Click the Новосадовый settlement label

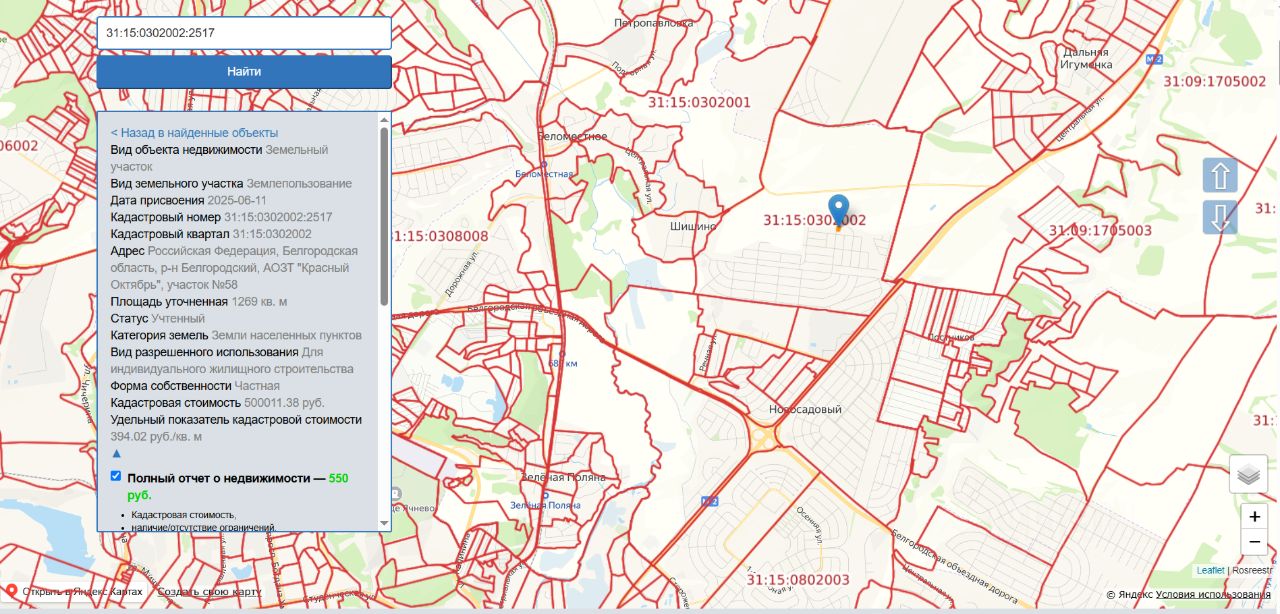(x=805, y=409)
